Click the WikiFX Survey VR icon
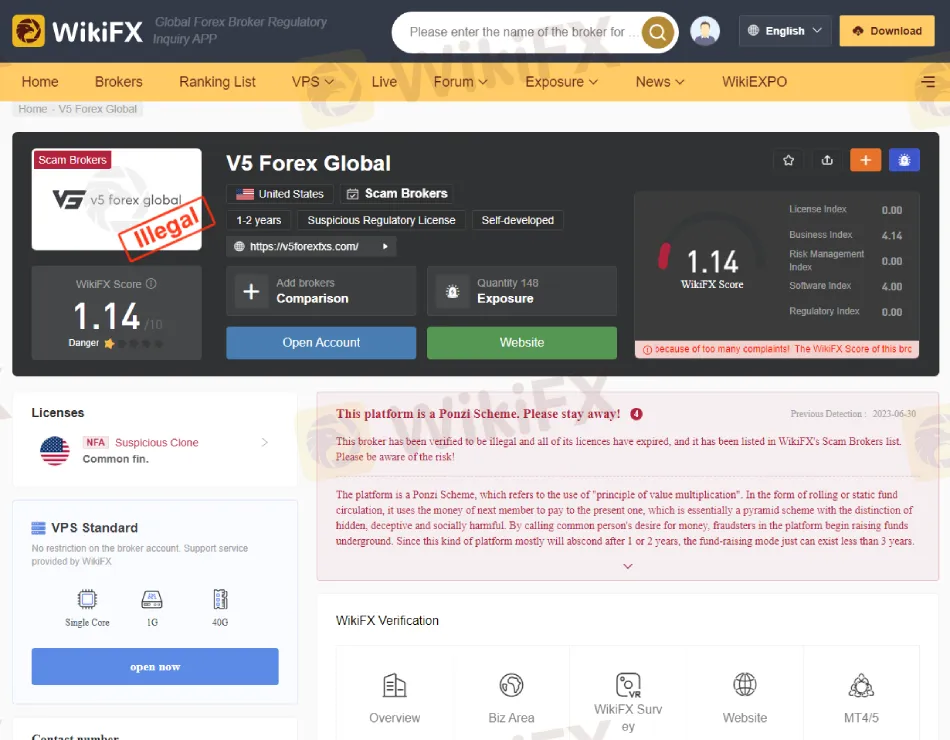950x740 pixels. point(628,685)
